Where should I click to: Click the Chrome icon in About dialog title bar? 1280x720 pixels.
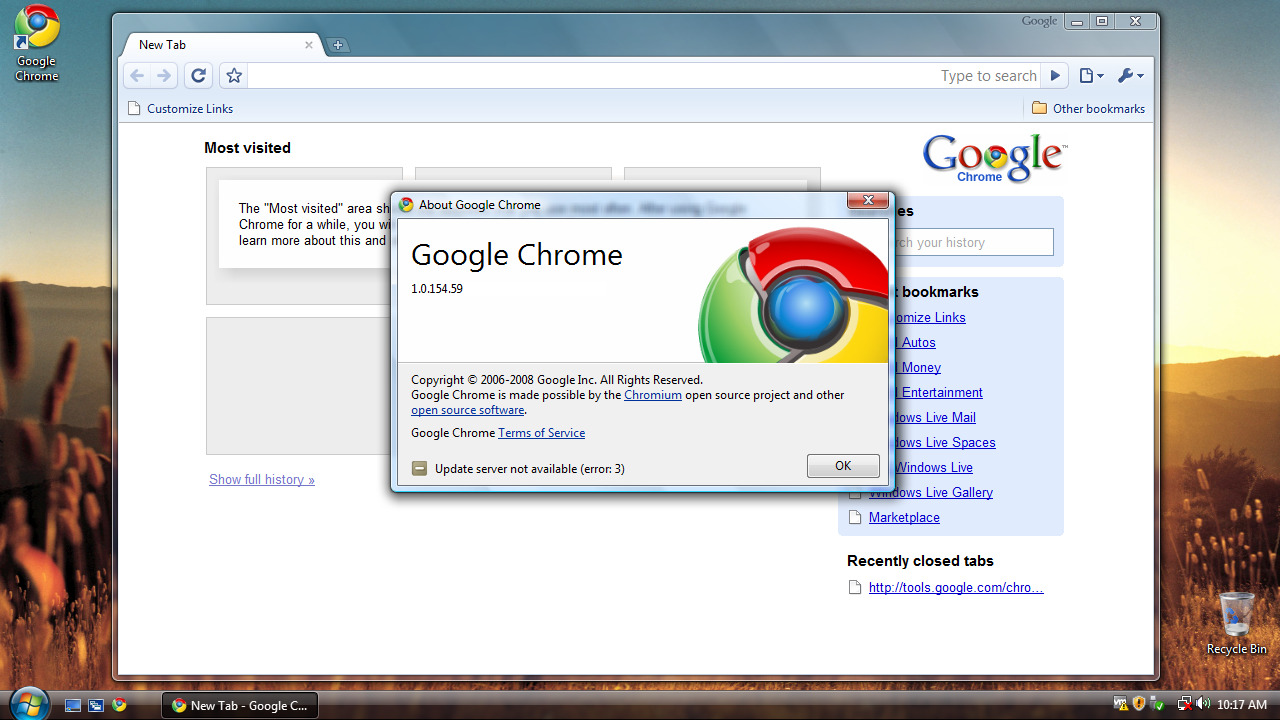coord(406,205)
